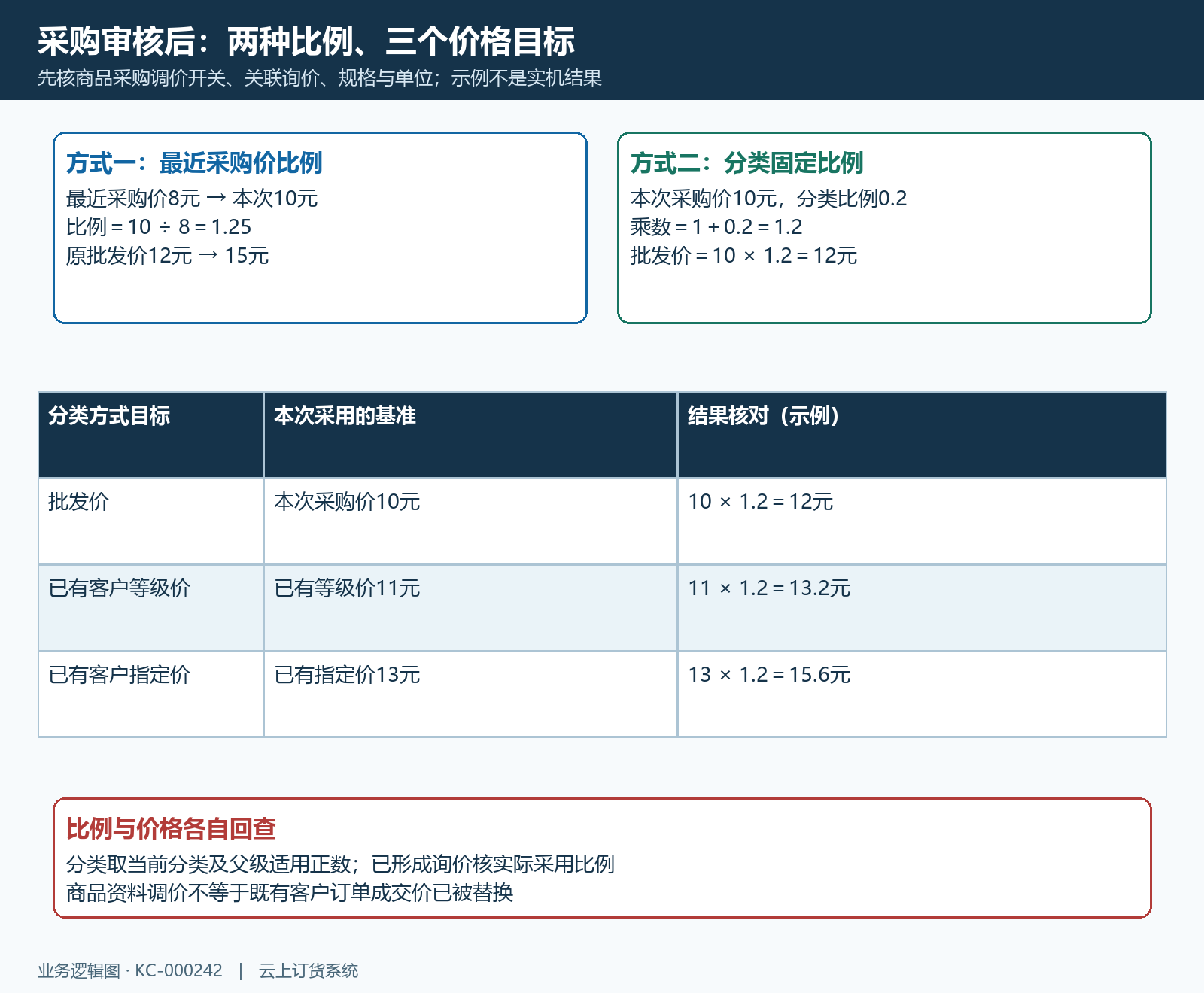Click the note starting with 商品资料调价不等于

[290, 893]
